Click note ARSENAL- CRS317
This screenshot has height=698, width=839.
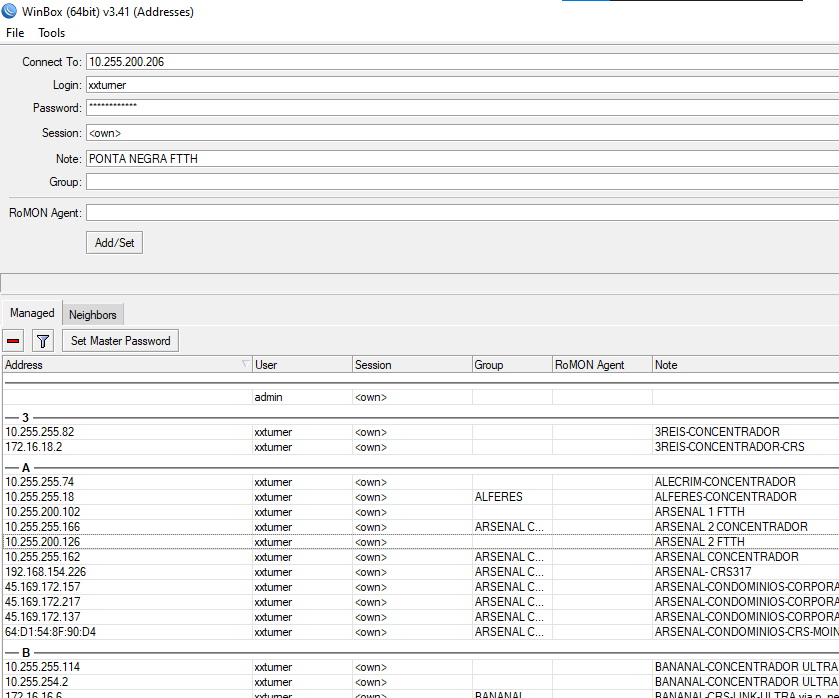click(x=703, y=572)
